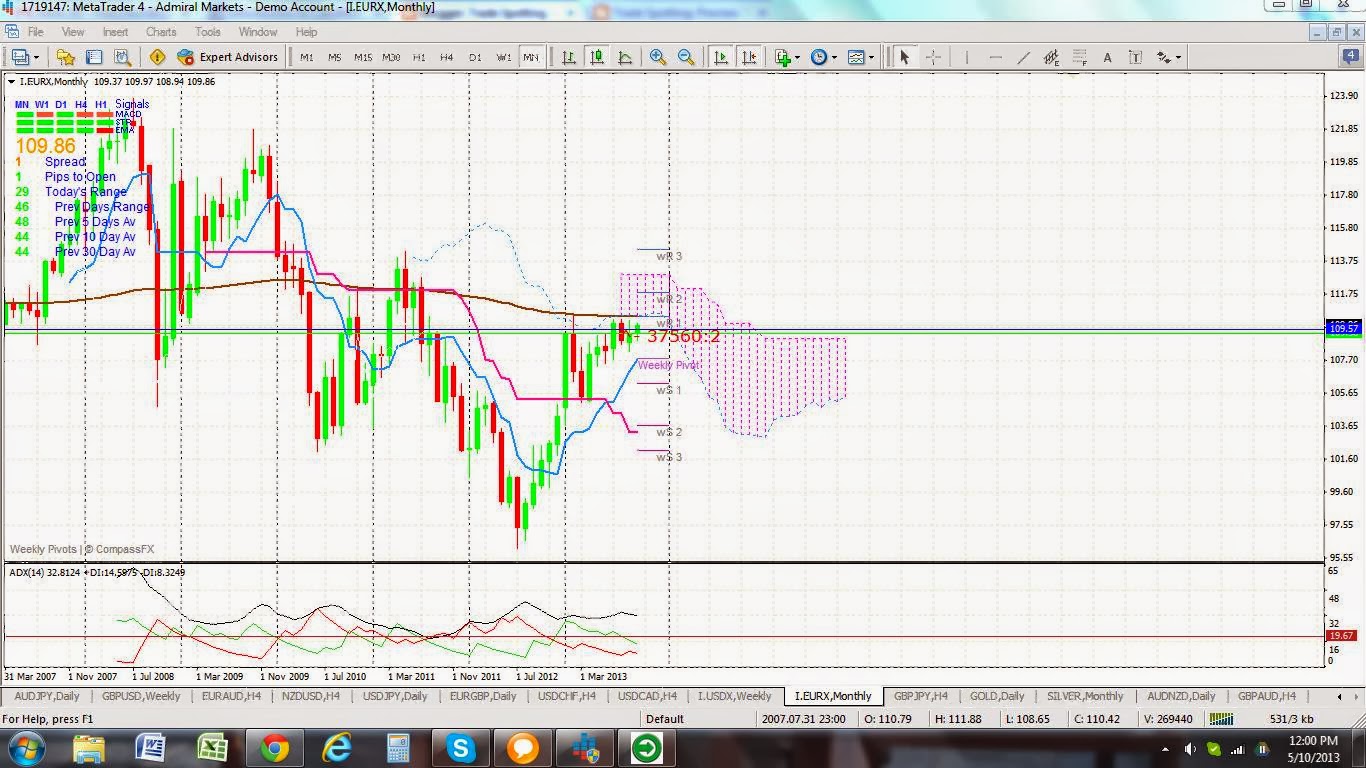This screenshot has height=768, width=1366.
Task: Expand the New Chart dropdown arrow
Action: tap(36, 57)
